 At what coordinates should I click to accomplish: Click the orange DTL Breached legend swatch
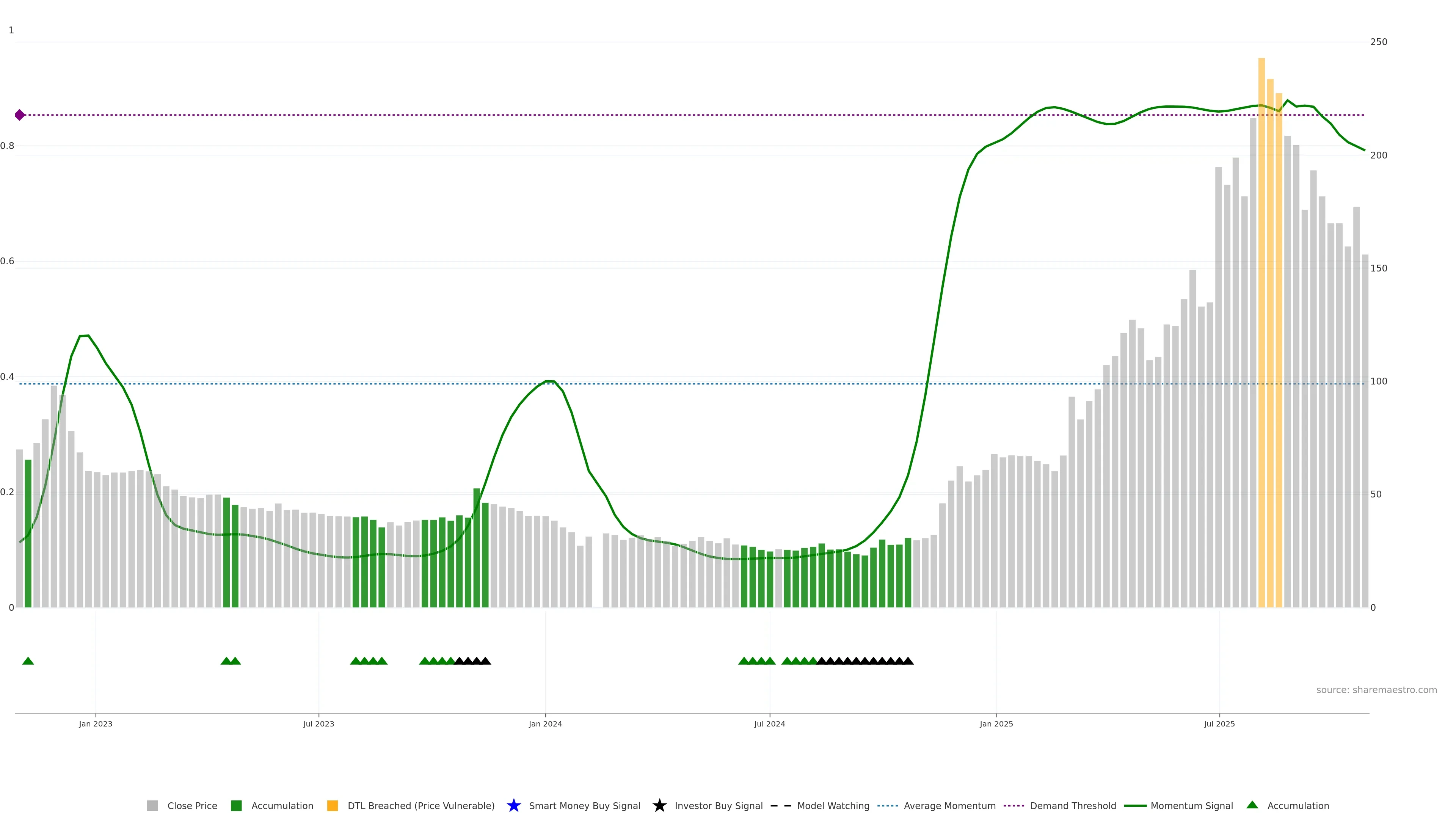[333, 805]
